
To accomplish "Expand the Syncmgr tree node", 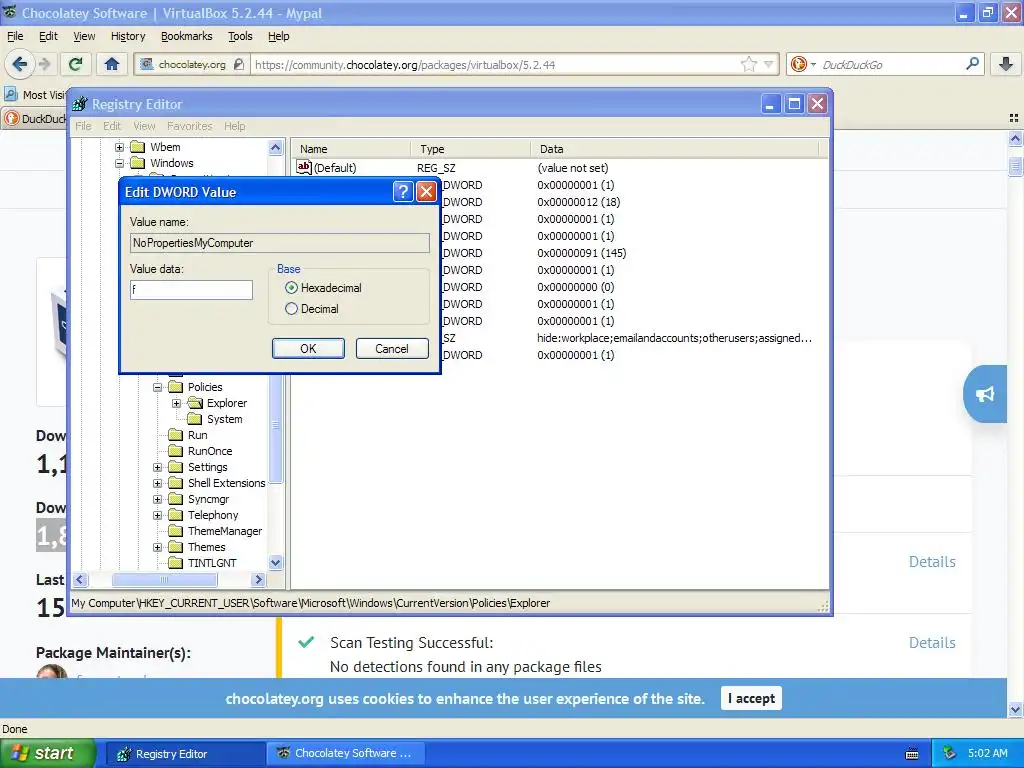I will 157,499.
